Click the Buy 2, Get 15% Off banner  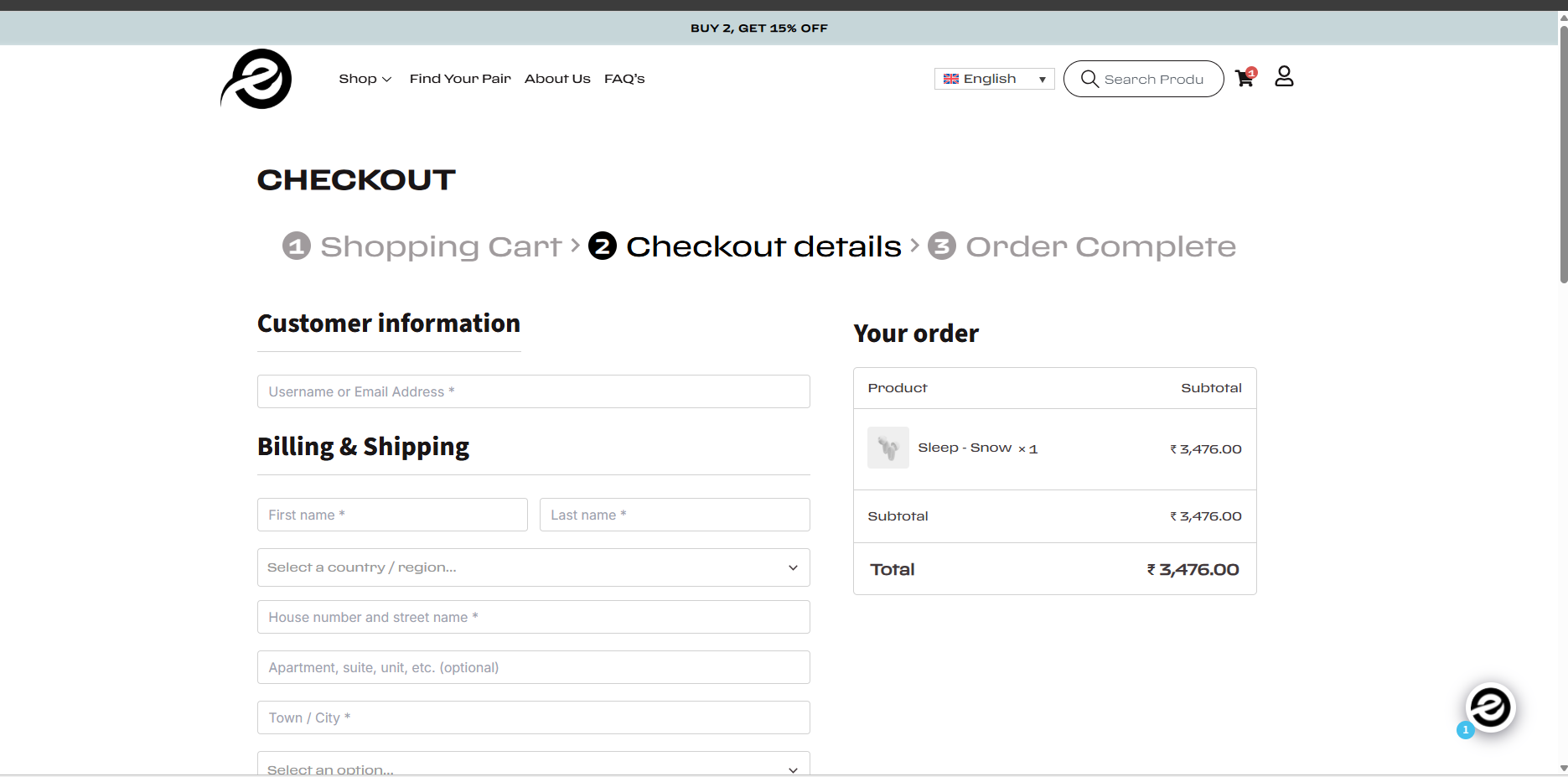tap(758, 28)
